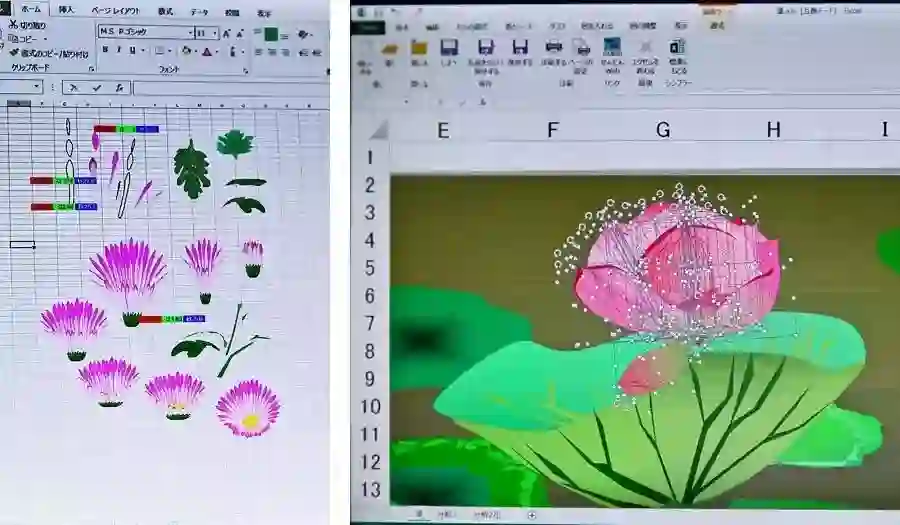Switch to the 挿入 ribbon tab
The image size is (900, 525).
coord(66,10)
